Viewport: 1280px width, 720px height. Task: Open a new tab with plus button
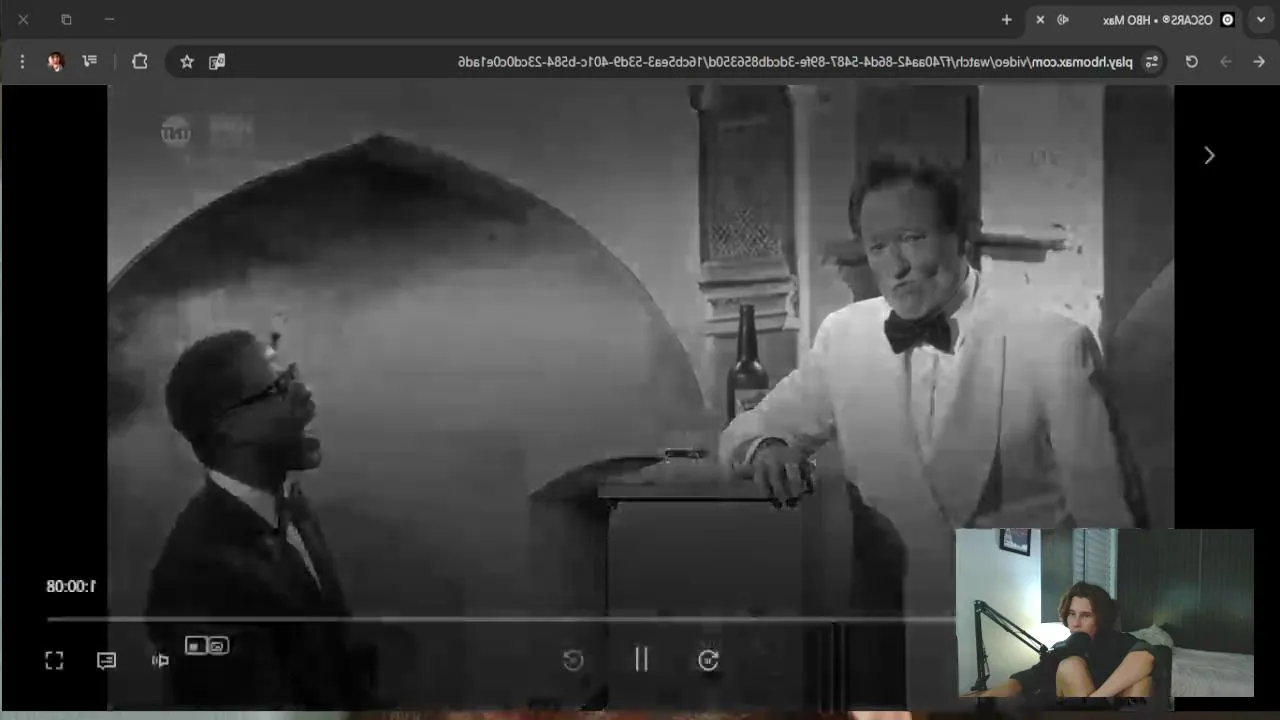1007,19
